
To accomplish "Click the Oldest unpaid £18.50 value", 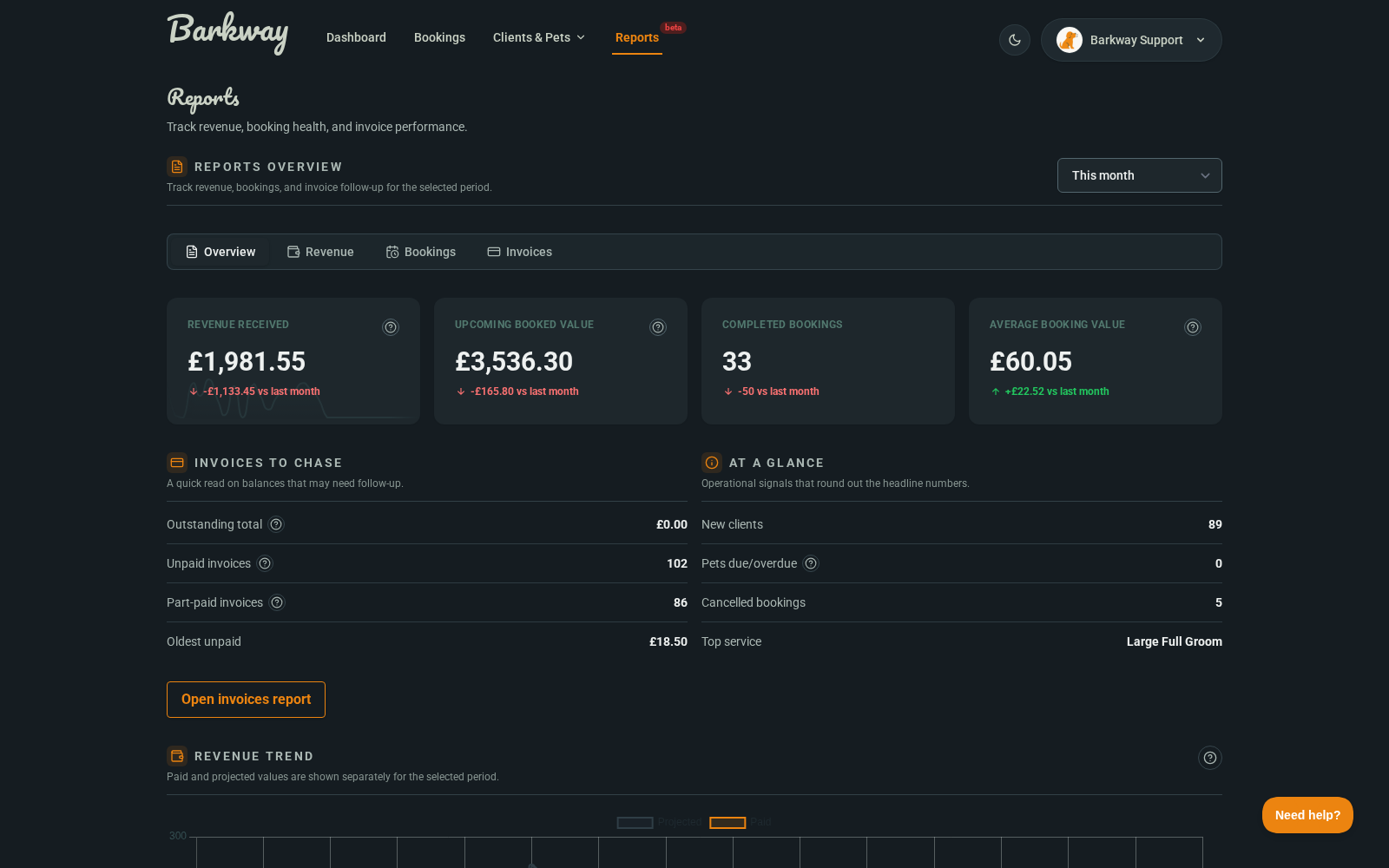I will point(668,641).
